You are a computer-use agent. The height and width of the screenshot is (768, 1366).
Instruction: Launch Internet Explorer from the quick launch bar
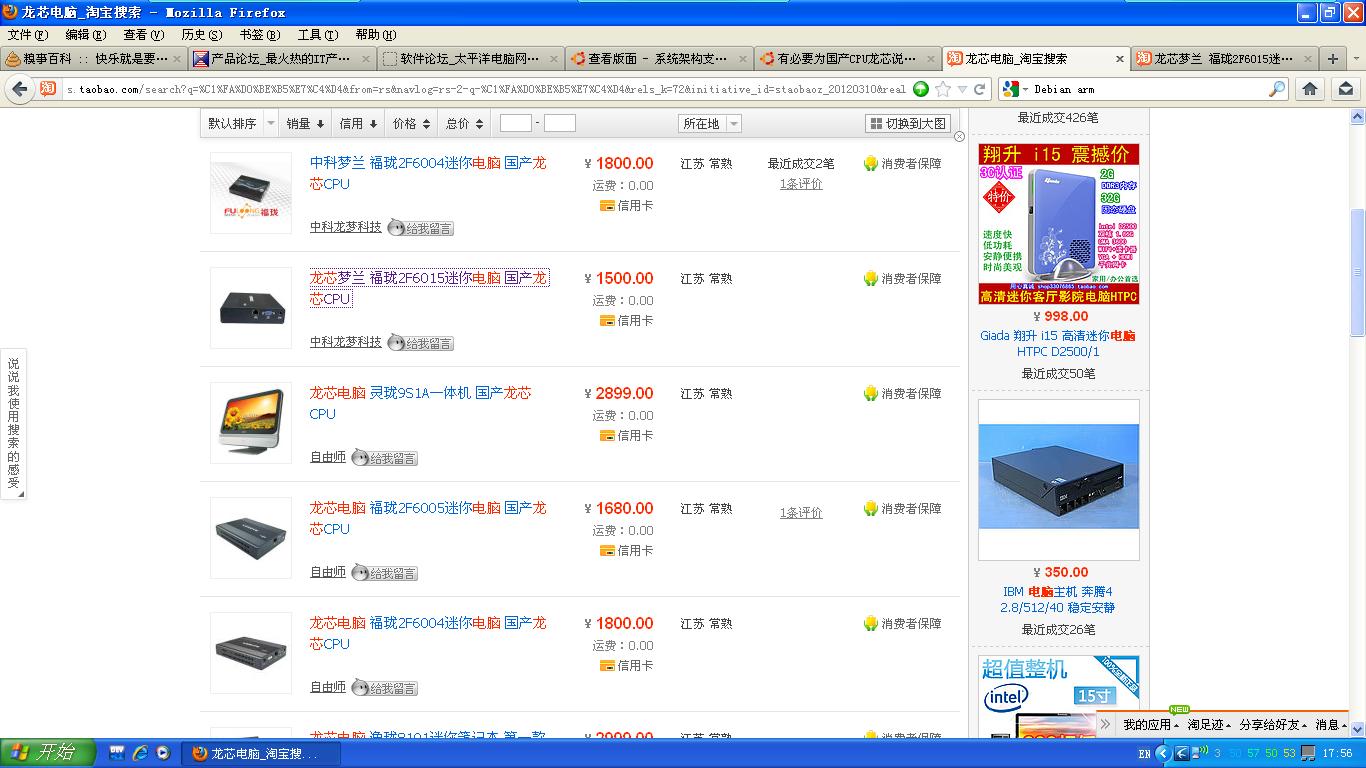[x=140, y=753]
